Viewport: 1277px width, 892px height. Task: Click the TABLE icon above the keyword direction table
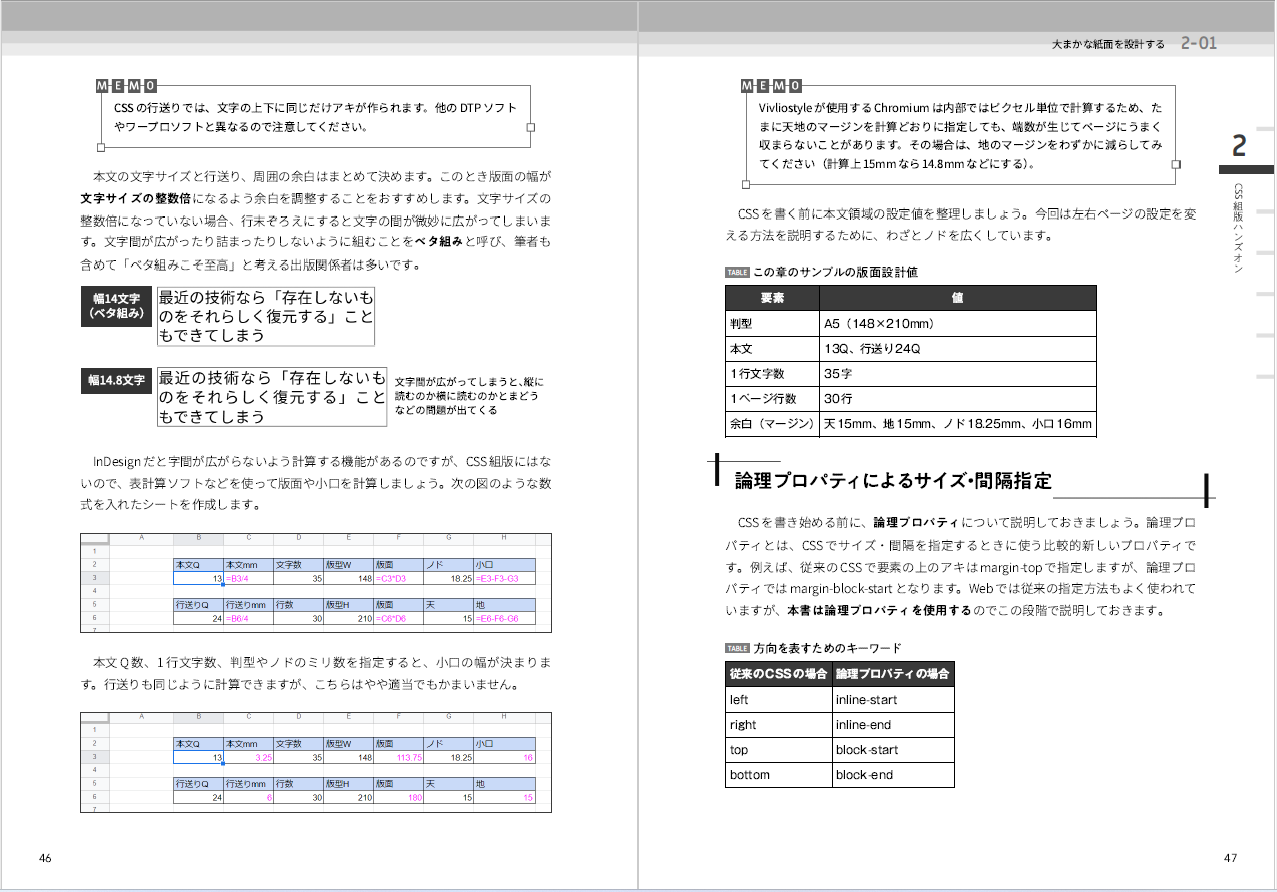735,648
